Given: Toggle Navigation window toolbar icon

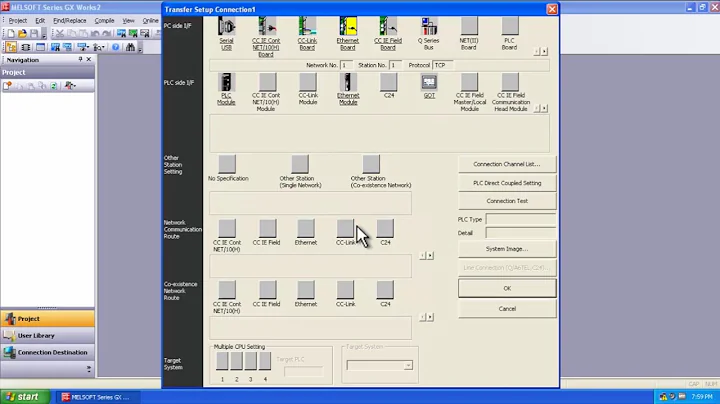Looking at the screenshot, I should (x=11, y=47).
